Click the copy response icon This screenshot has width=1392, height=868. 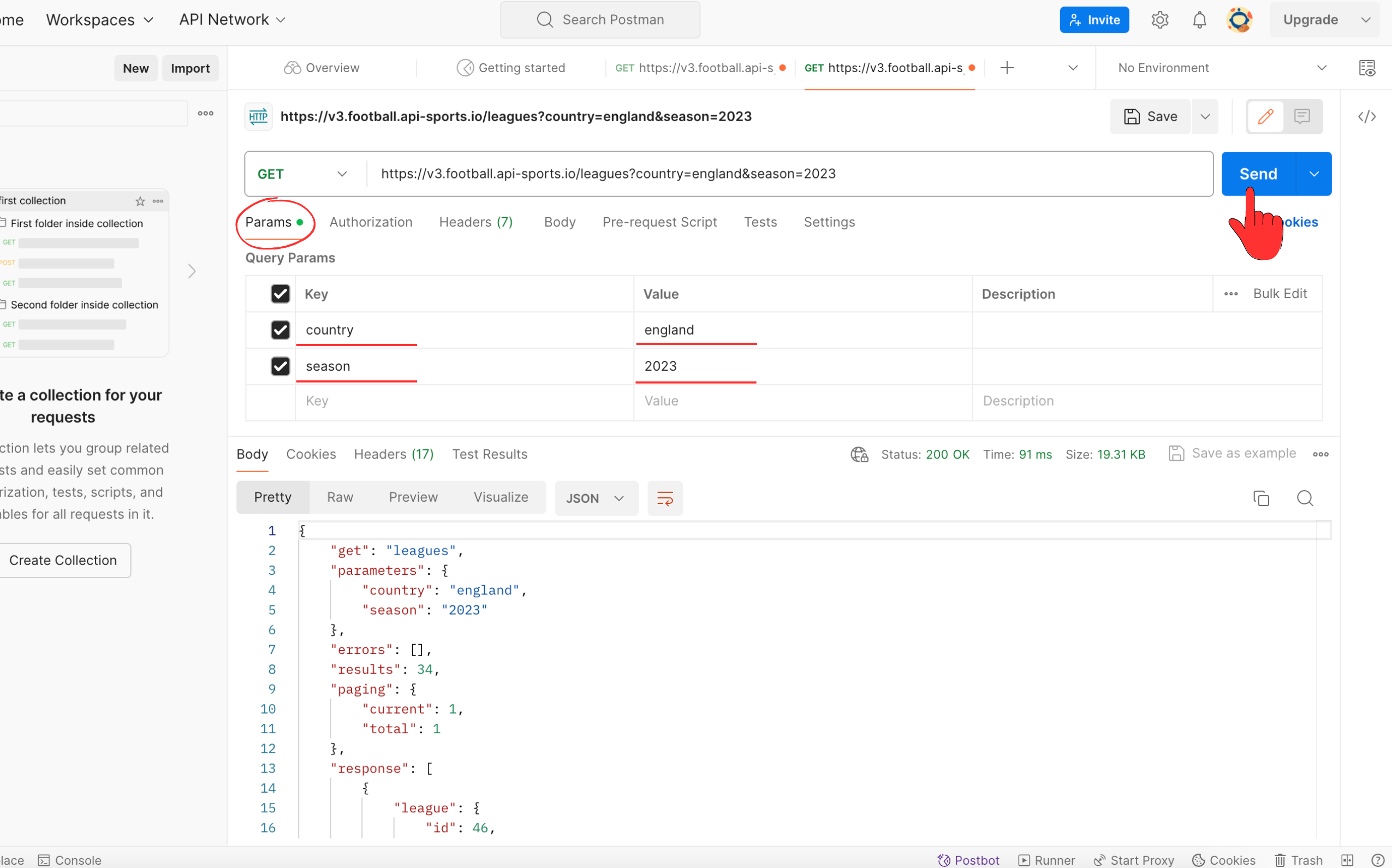(1261, 498)
